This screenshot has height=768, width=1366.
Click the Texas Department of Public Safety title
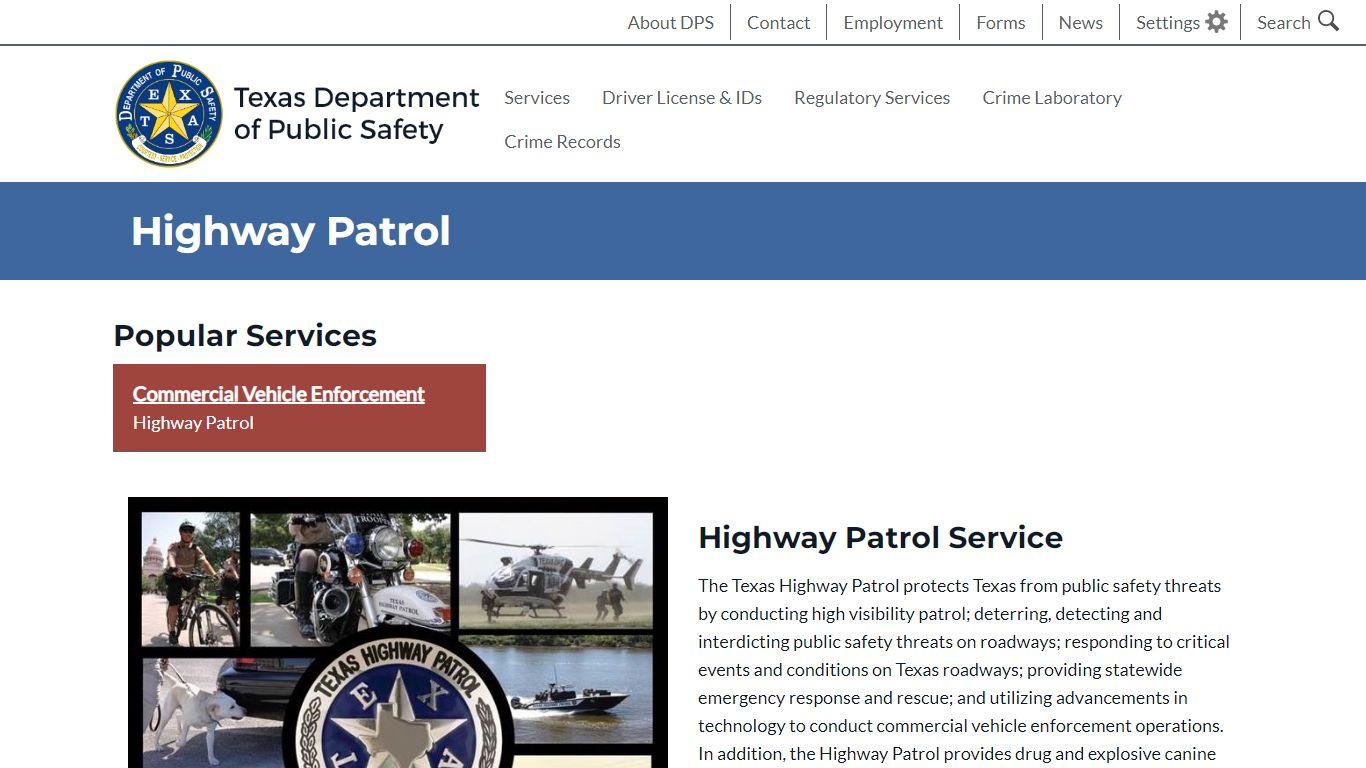(356, 113)
